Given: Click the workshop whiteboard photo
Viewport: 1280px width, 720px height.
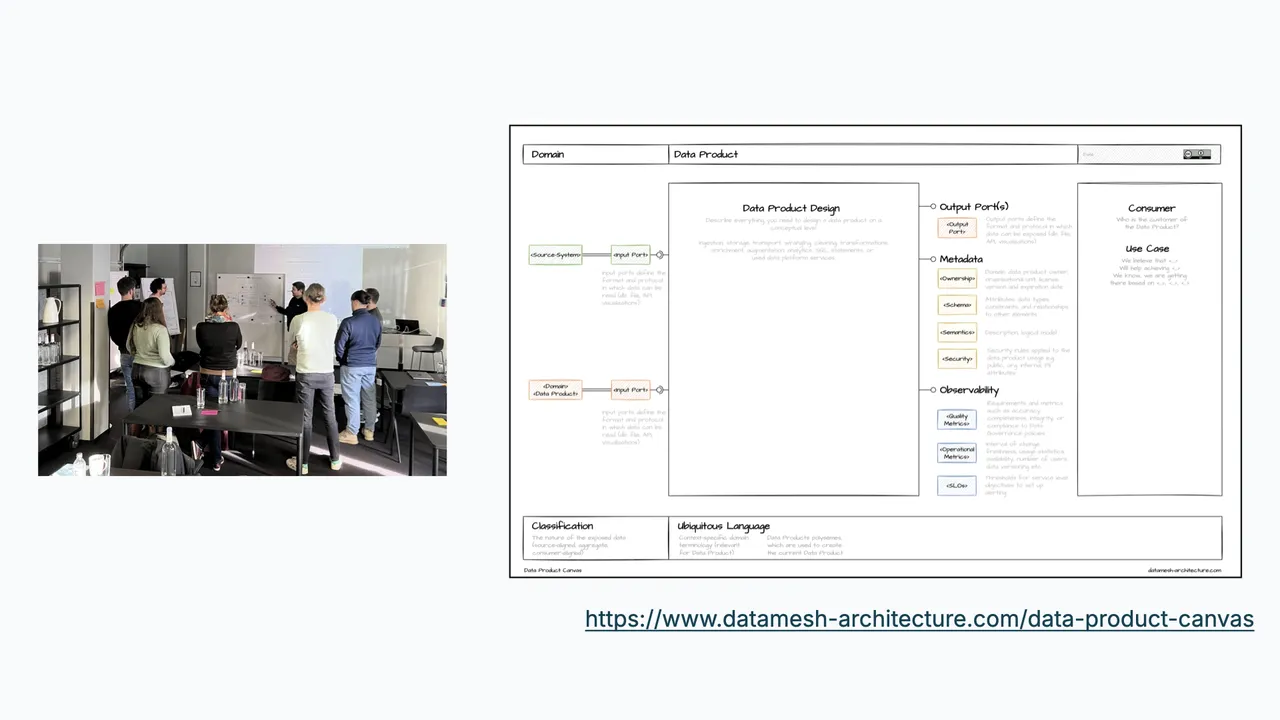Looking at the screenshot, I should 242,360.
